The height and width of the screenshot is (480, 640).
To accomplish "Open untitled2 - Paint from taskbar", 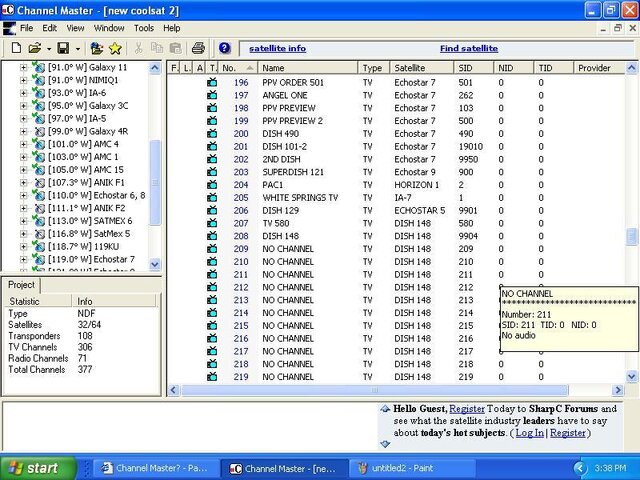I will pos(412,468).
